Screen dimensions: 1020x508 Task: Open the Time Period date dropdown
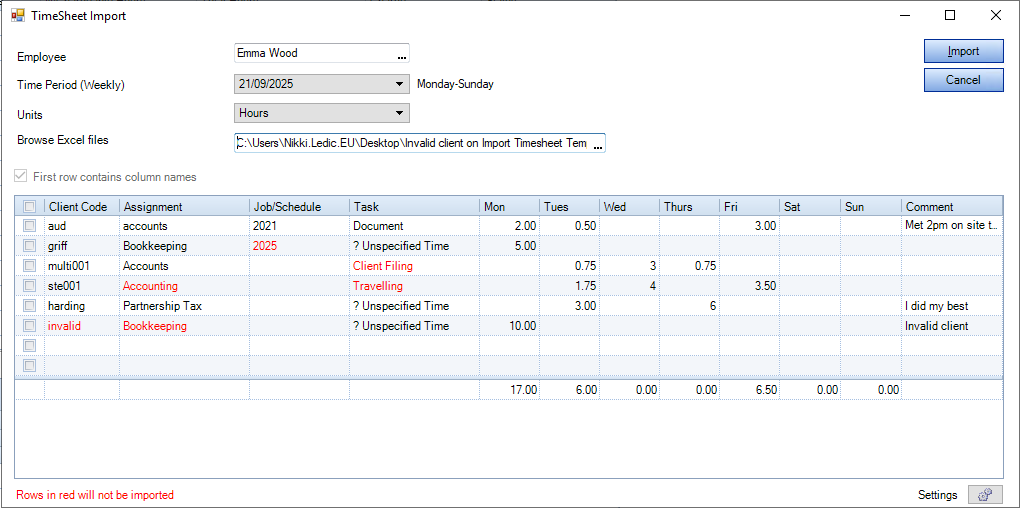coord(399,84)
